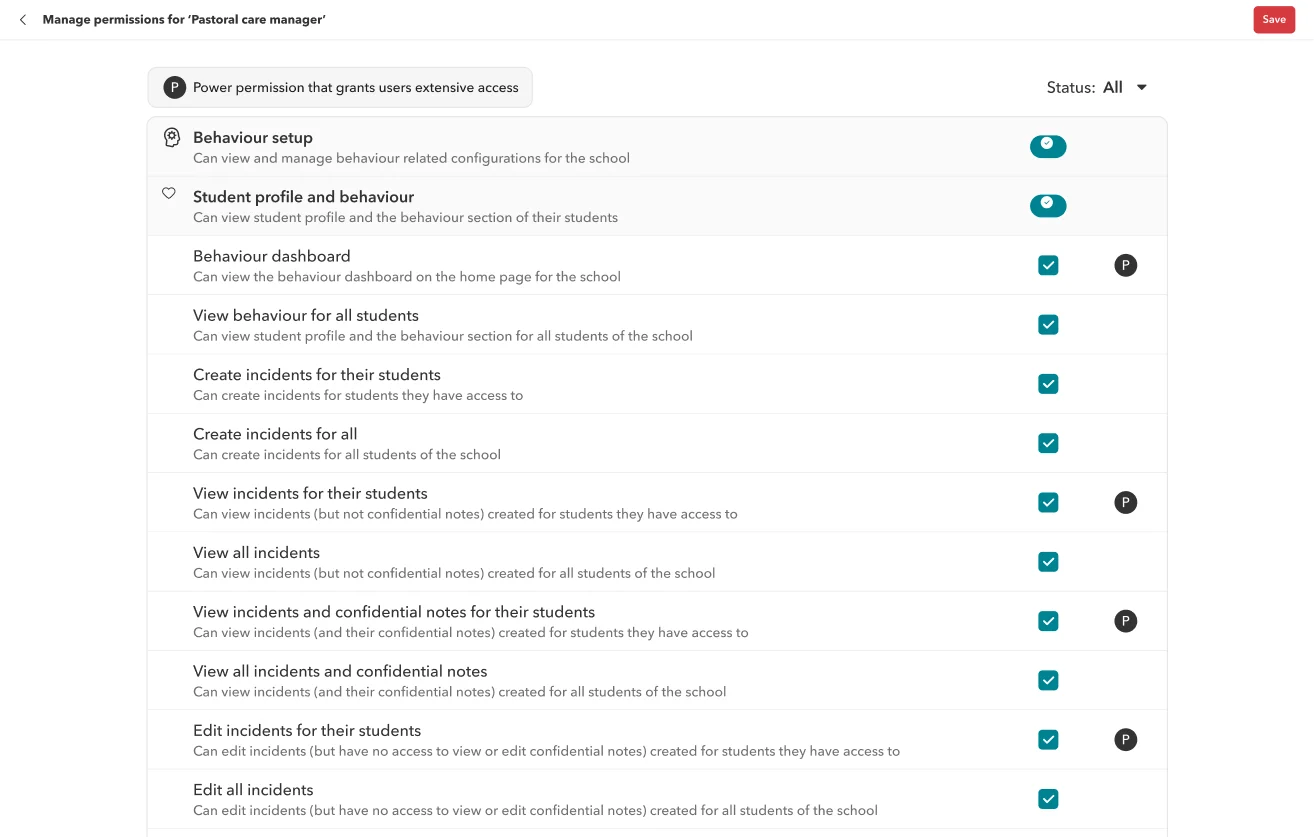Uncheck View all incidents and confidential notes

click(1048, 680)
